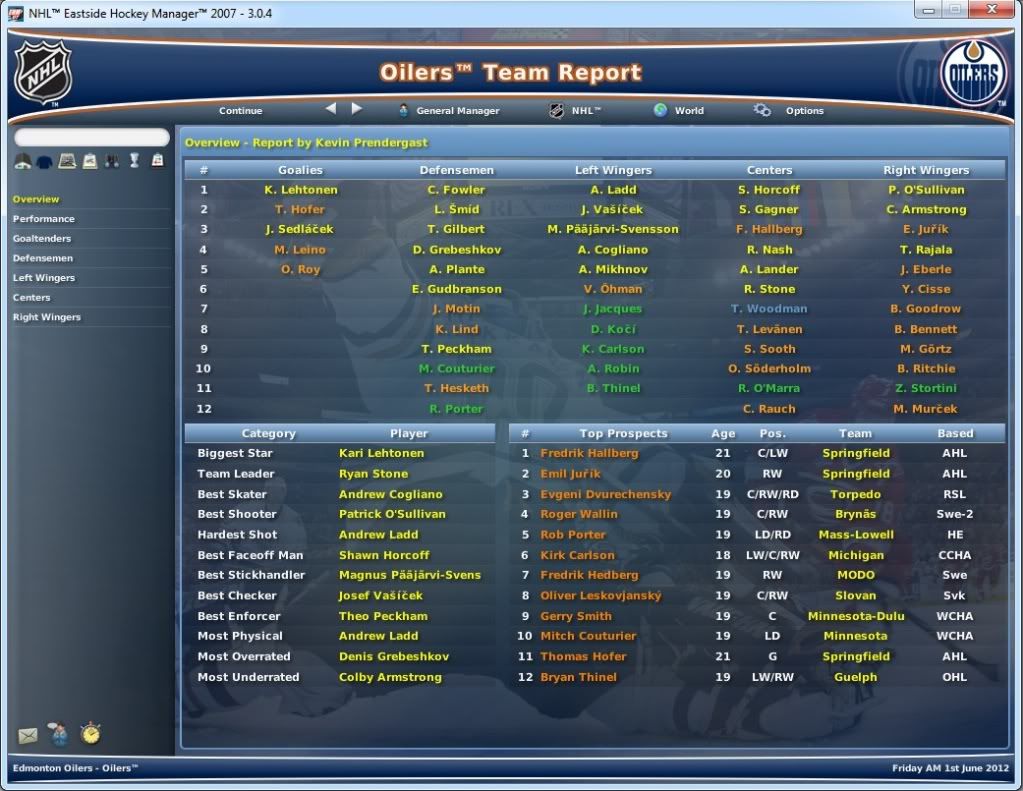Open the World menu
Viewport: 1023px width, 791px height.
click(x=679, y=111)
